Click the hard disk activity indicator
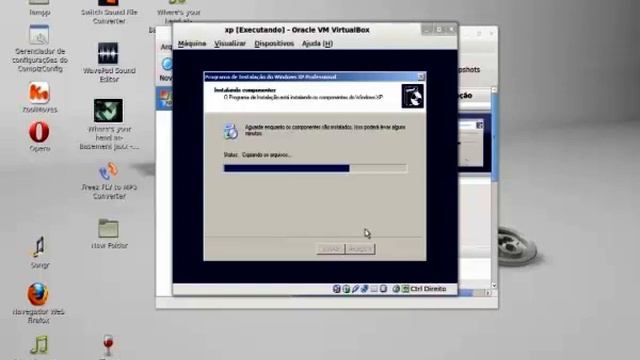 click(336, 289)
